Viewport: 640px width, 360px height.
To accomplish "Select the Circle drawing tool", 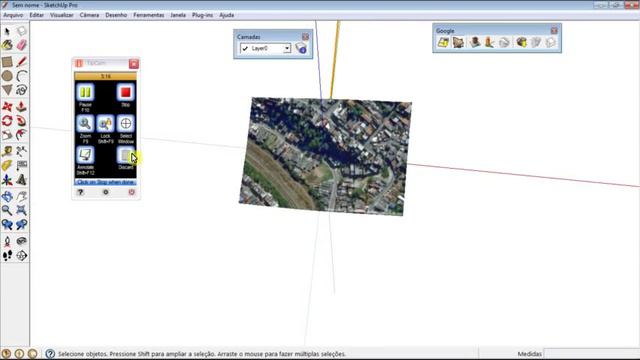I will click(x=7, y=76).
